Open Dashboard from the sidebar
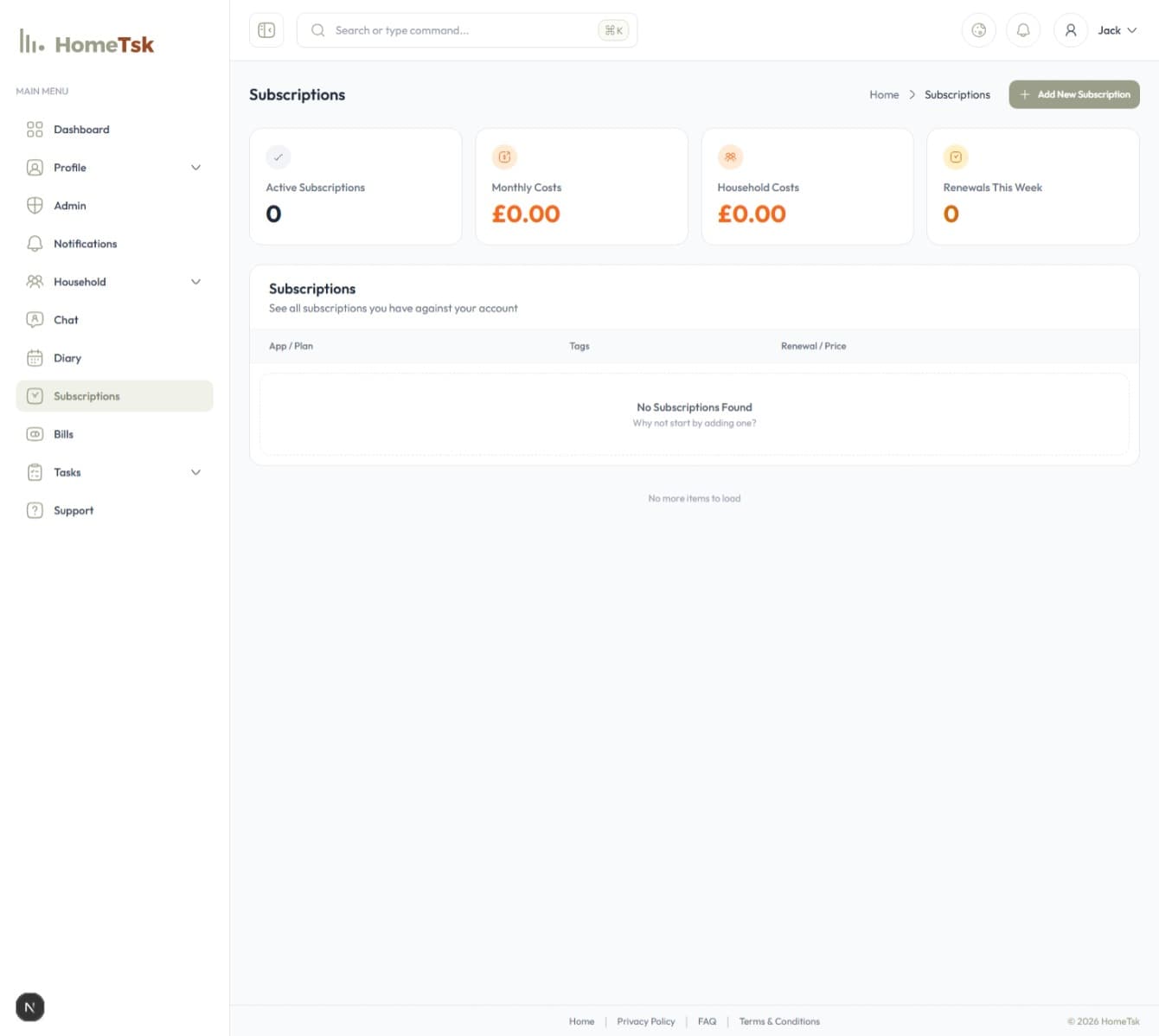 click(x=81, y=130)
